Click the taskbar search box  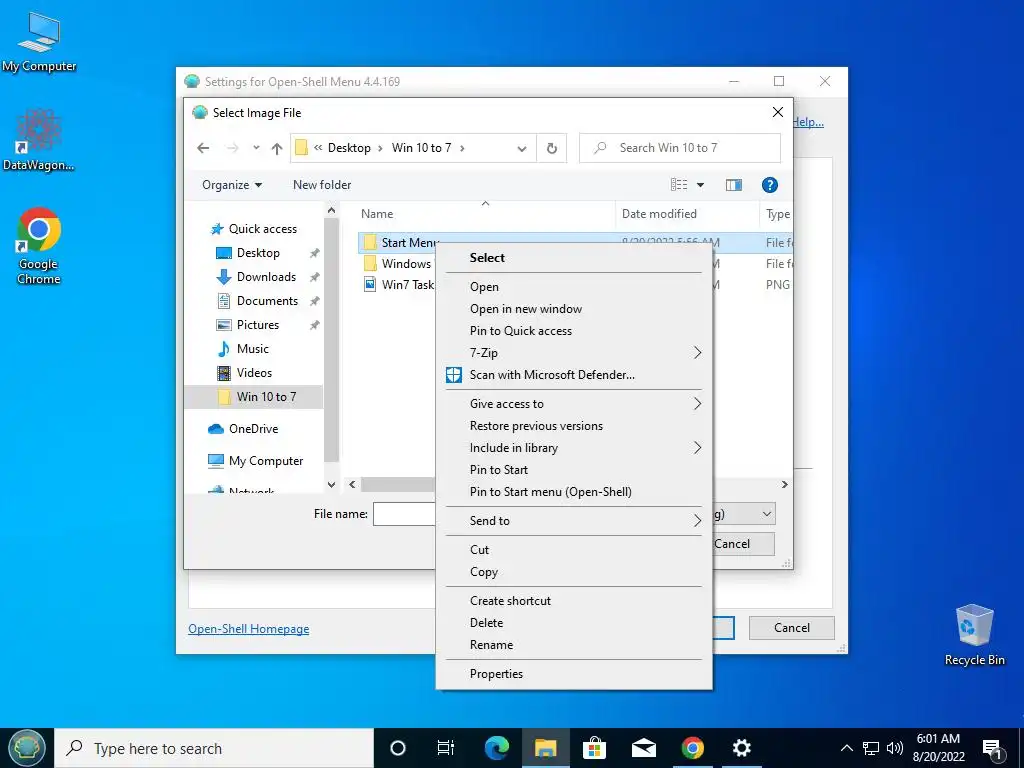[x=214, y=748]
